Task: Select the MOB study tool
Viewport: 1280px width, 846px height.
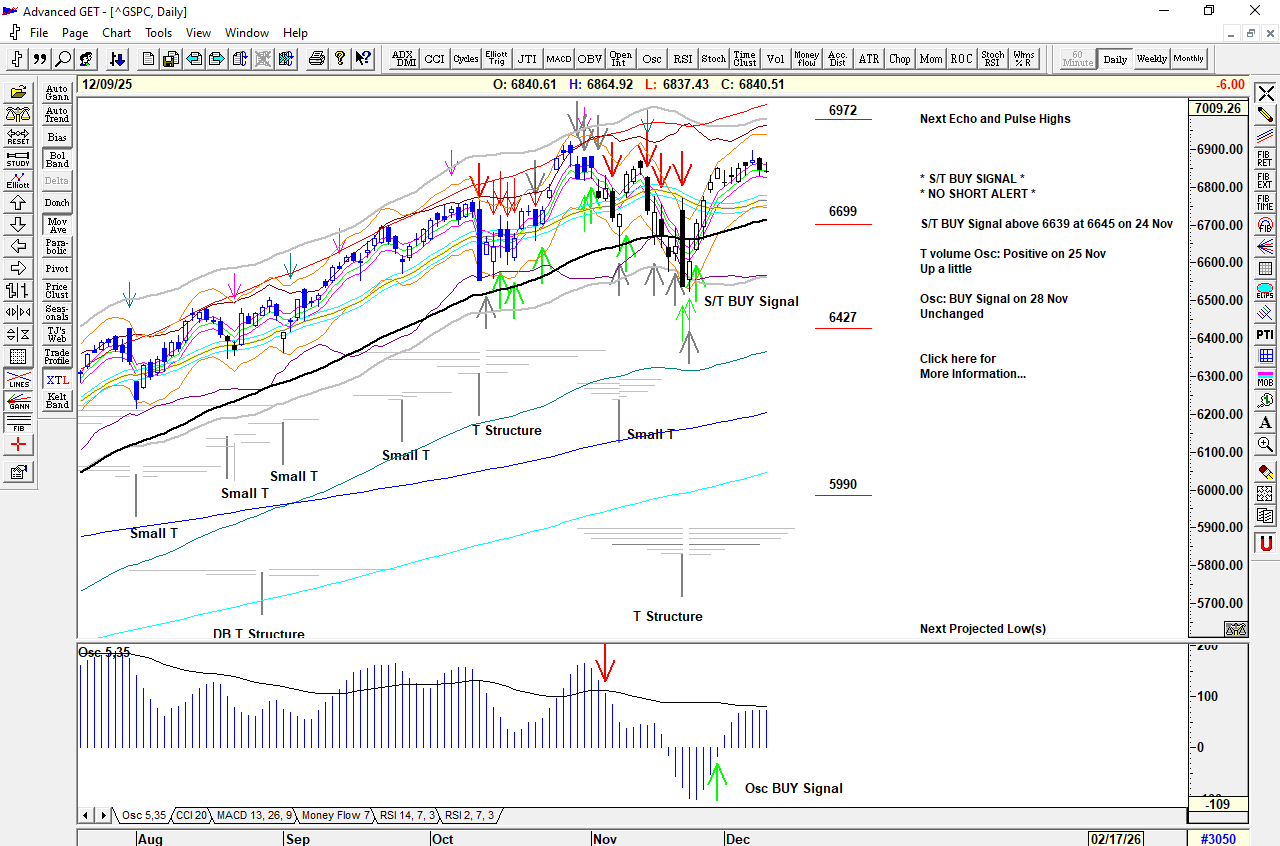Action: pyautogui.click(x=1265, y=377)
